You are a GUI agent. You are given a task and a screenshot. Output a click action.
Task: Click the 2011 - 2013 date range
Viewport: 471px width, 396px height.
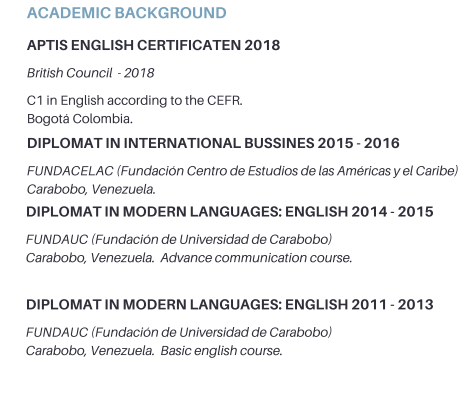(392, 305)
